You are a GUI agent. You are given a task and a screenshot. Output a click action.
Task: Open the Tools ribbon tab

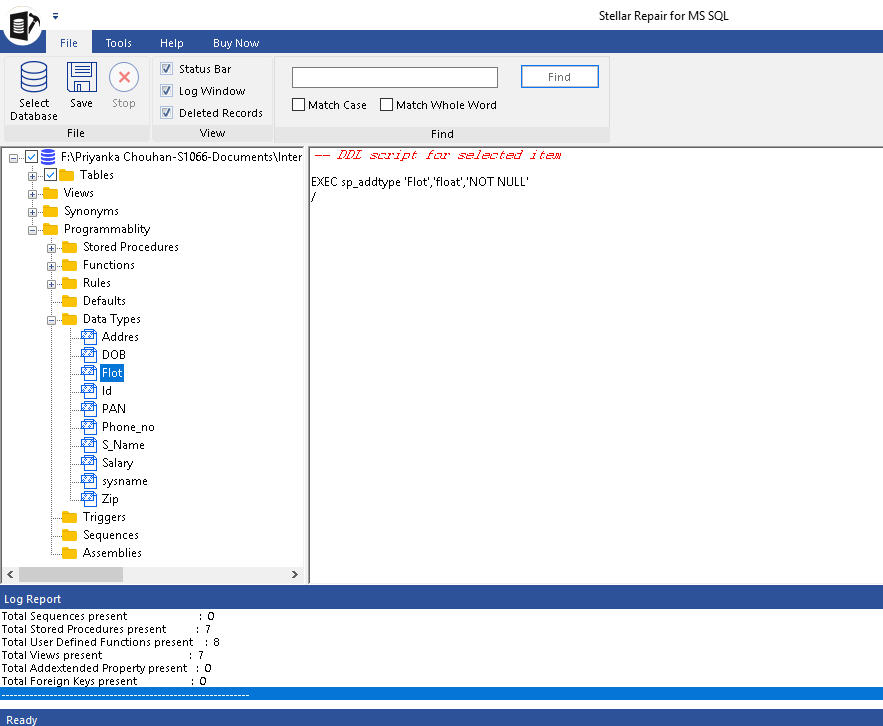point(118,43)
